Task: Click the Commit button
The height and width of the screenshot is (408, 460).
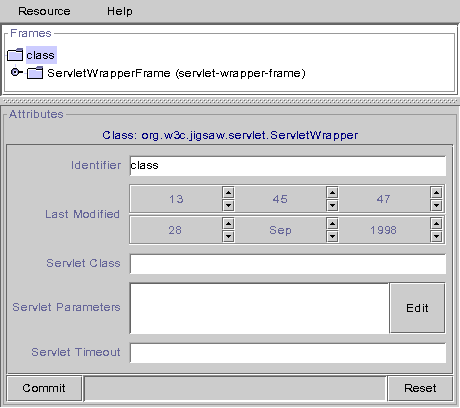Action: coord(44,388)
